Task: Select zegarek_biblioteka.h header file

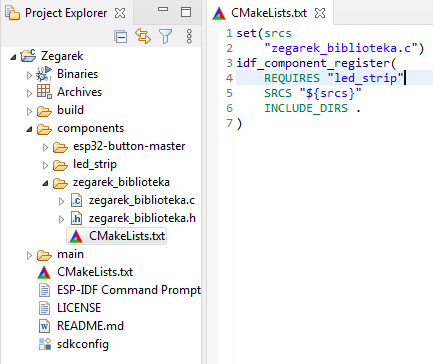Action: pos(142,218)
